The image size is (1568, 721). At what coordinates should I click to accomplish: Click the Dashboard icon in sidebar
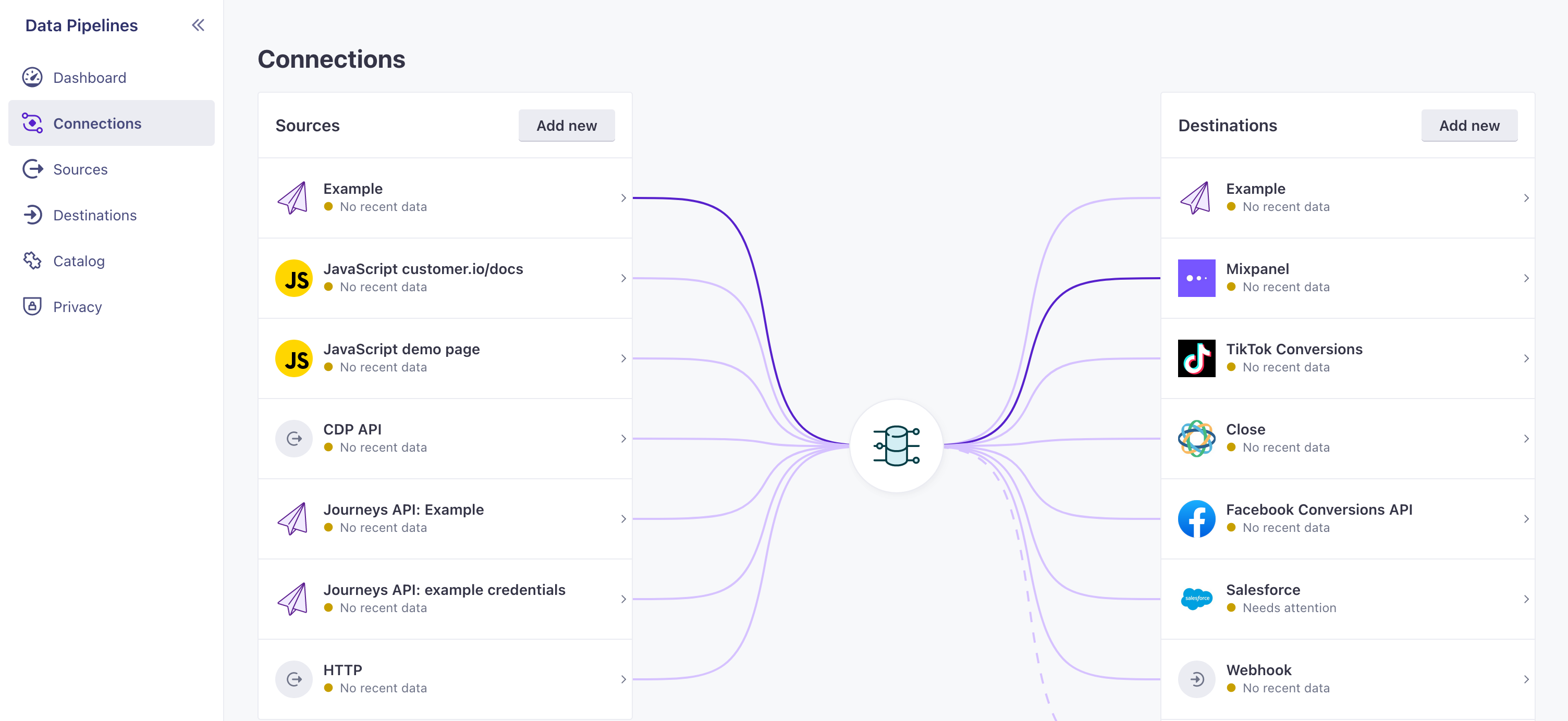click(x=33, y=77)
